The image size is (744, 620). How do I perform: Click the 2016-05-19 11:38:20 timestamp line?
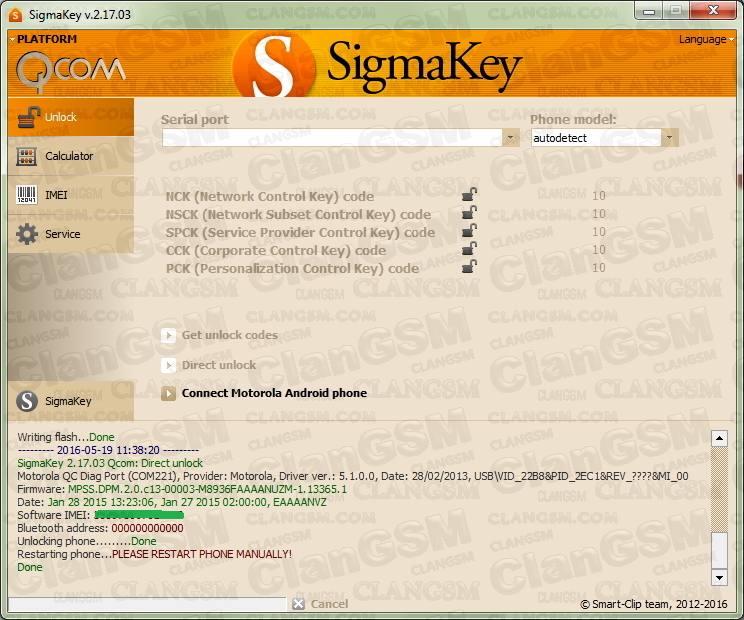[x=108, y=450]
